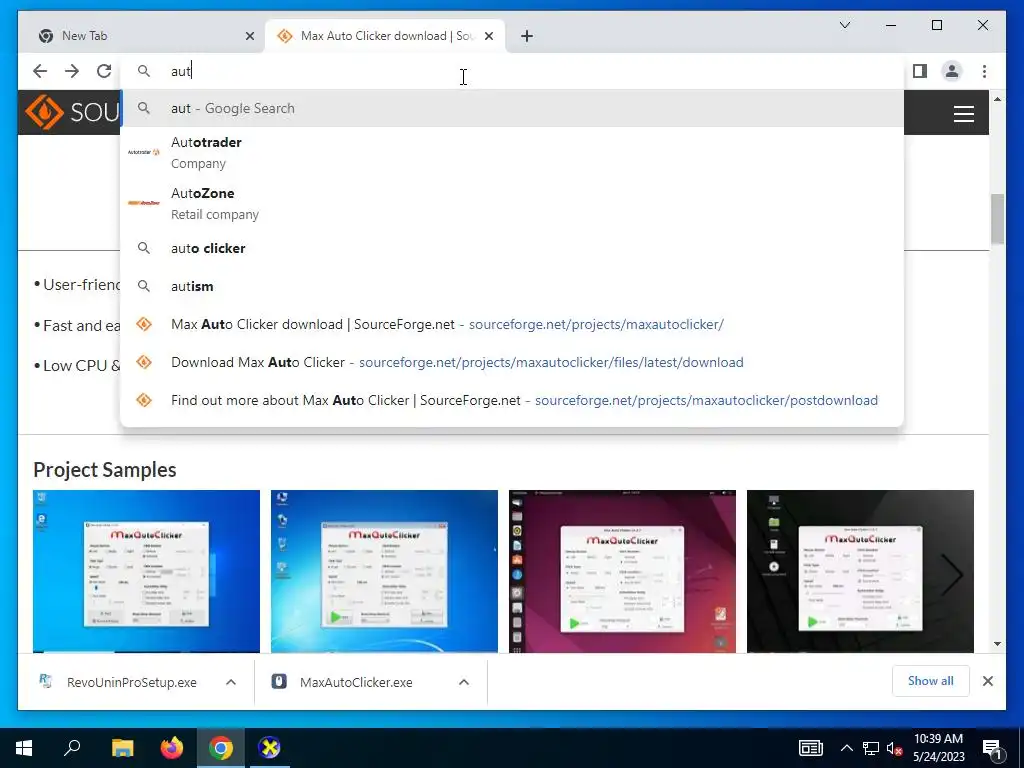Click the Autotrader logo icon
This screenshot has width=1024, height=768.
click(144, 152)
